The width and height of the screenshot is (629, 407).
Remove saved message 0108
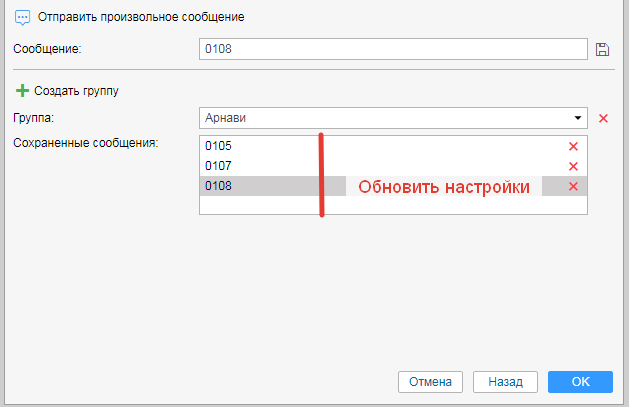(573, 186)
